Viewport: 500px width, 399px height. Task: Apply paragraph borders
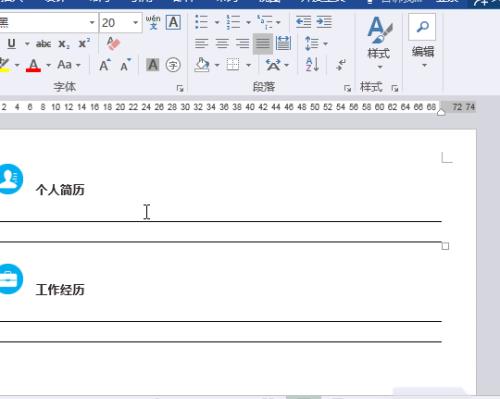point(233,64)
